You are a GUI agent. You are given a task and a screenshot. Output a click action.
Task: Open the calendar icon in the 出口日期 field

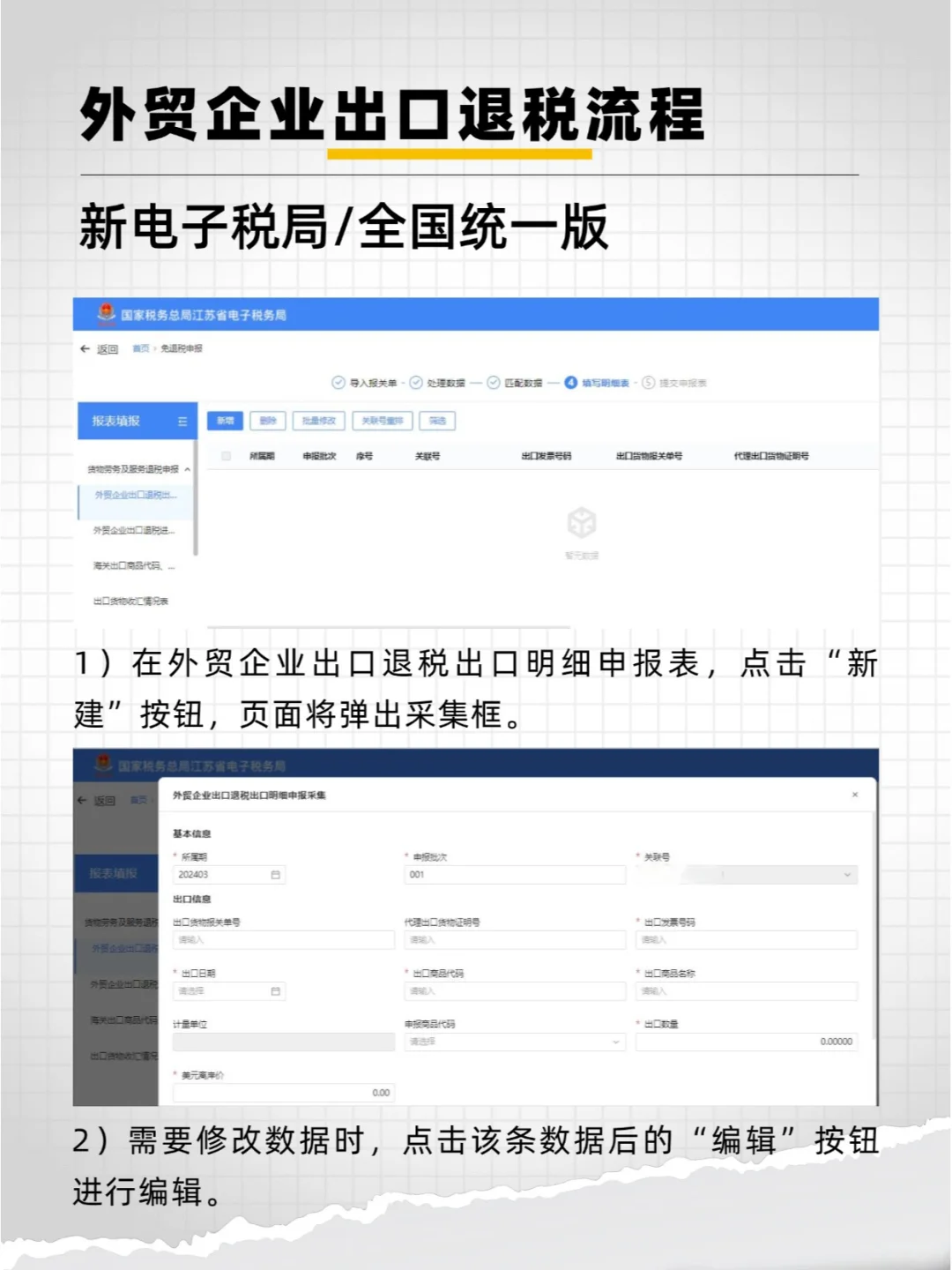pyautogui.click(x=274, y=990)
